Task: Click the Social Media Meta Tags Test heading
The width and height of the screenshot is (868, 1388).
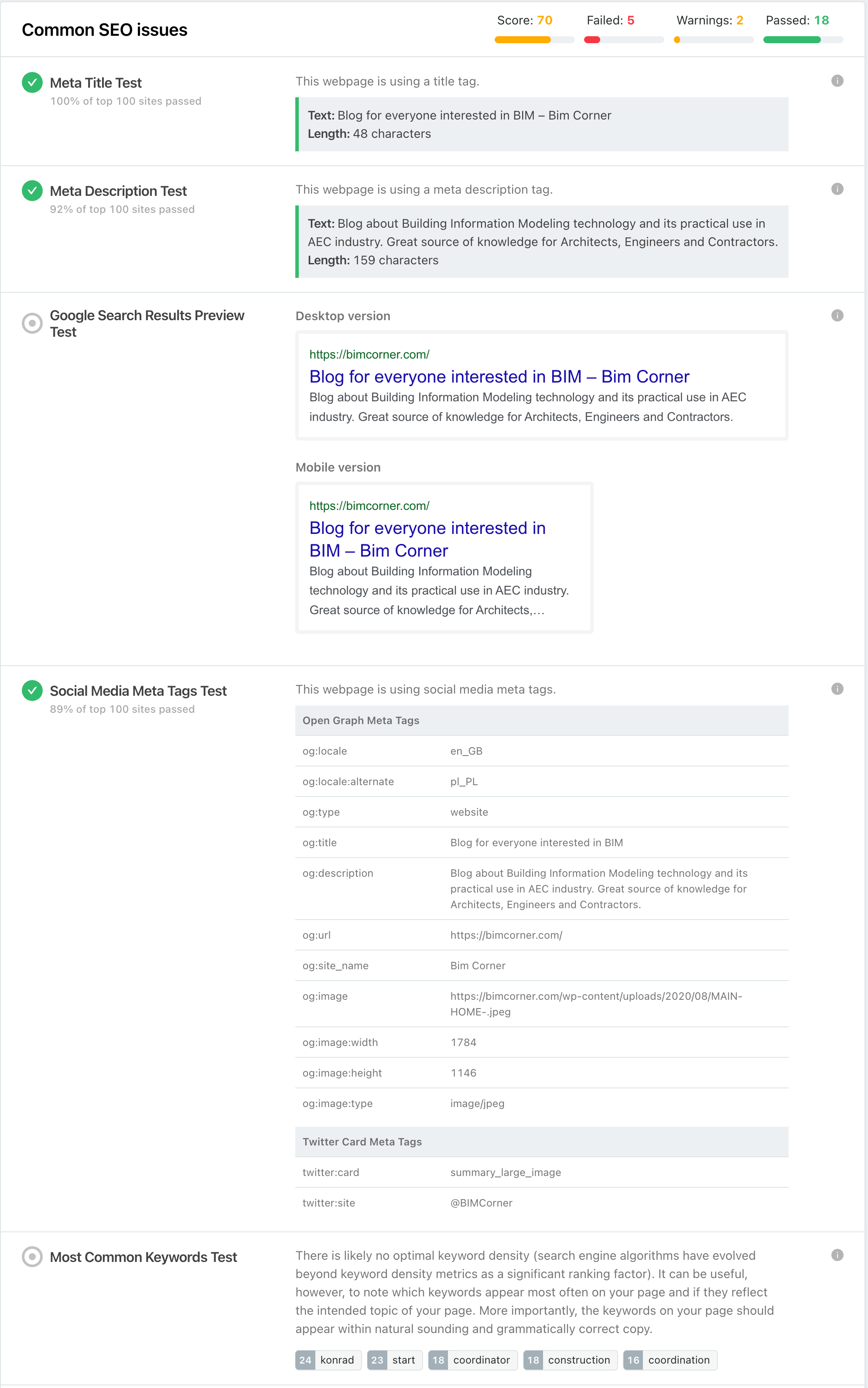Action: click(138, 691)
